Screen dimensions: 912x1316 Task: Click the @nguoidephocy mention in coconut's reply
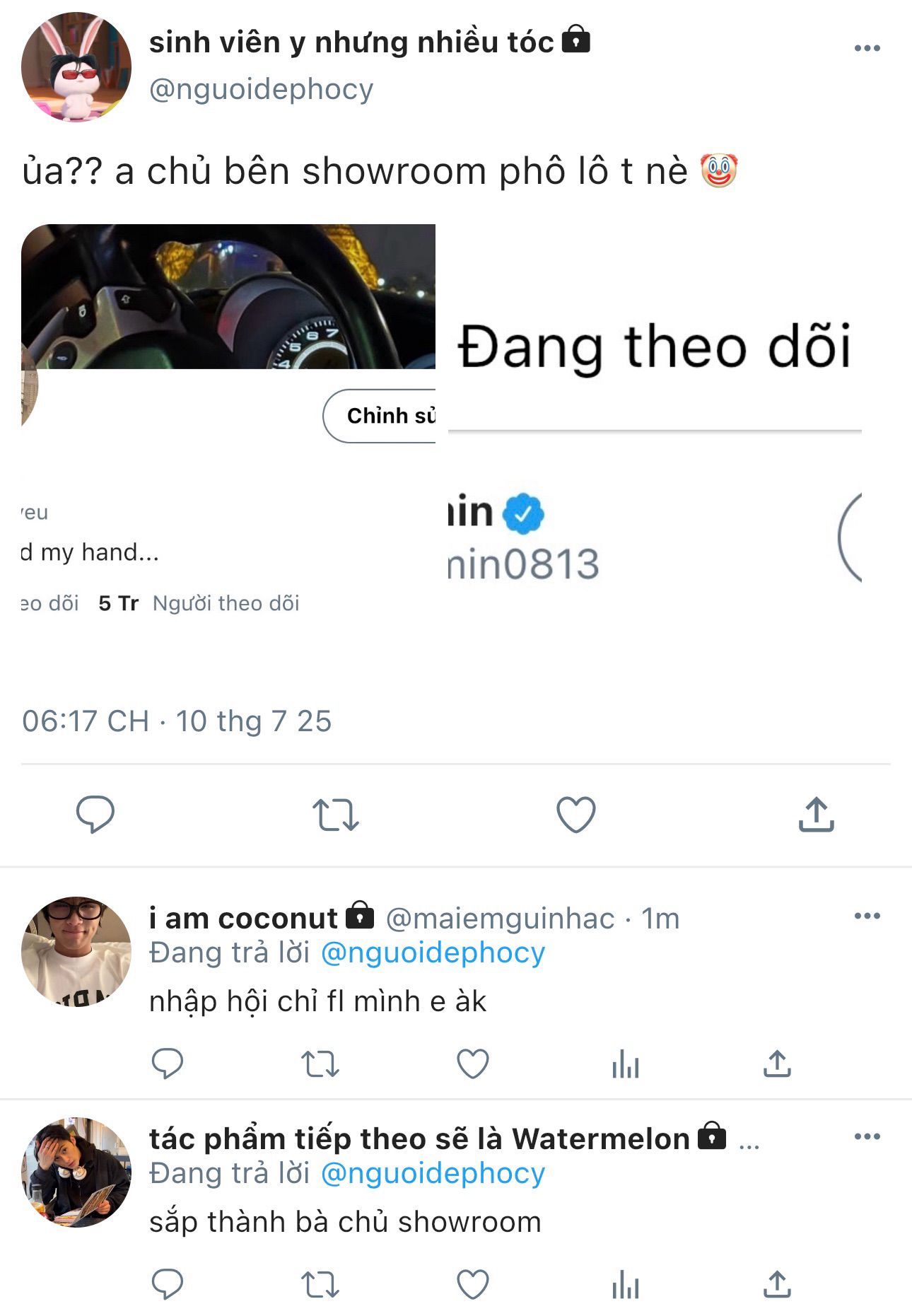pyautogui.click(x=433, y=953)
